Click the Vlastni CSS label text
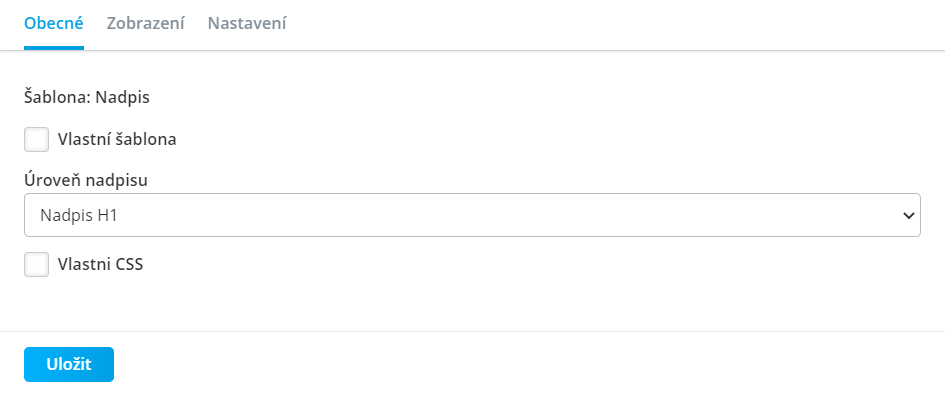 (101, 264)
